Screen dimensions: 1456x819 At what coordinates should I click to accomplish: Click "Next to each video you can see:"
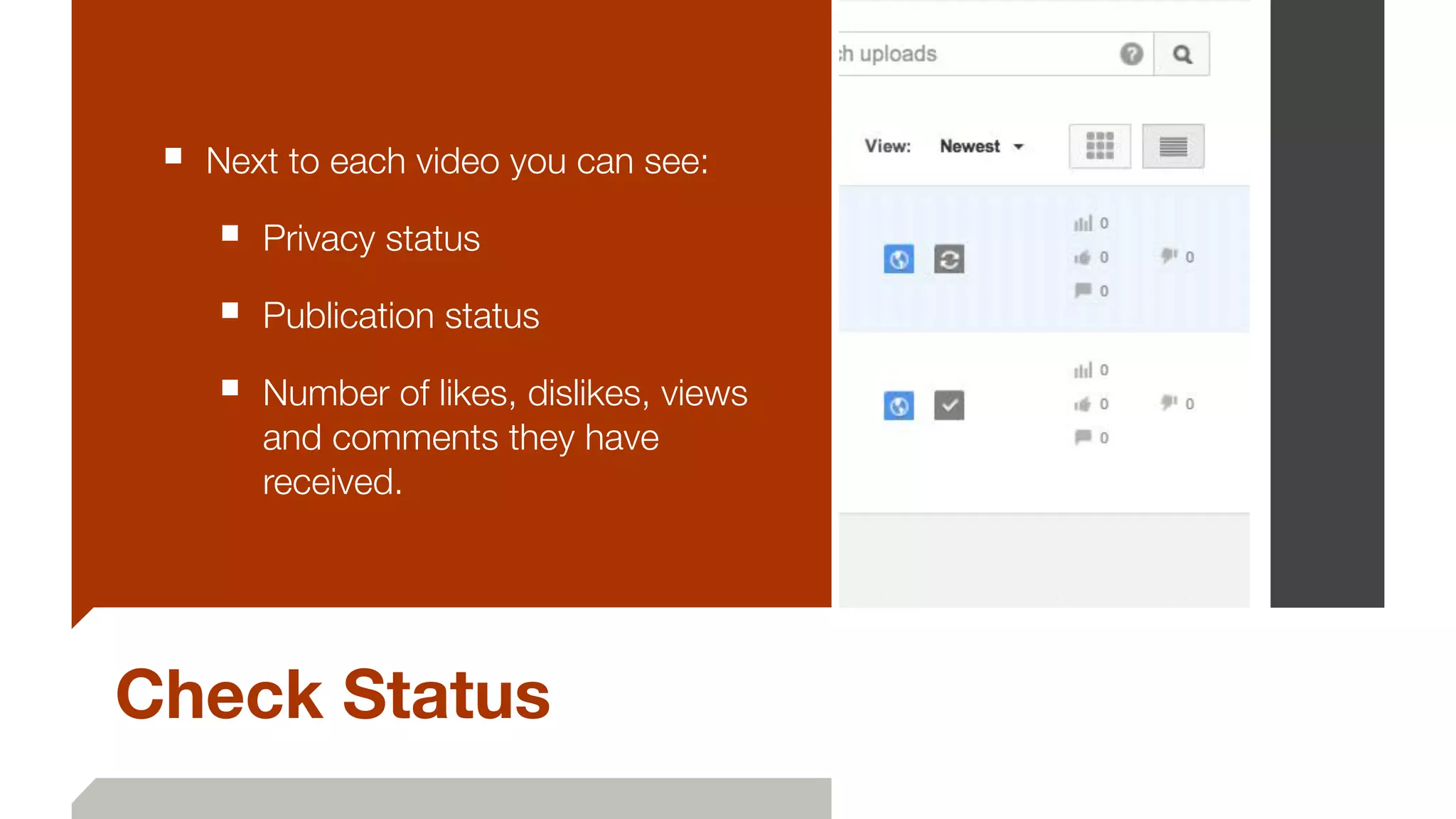(457, 161)
